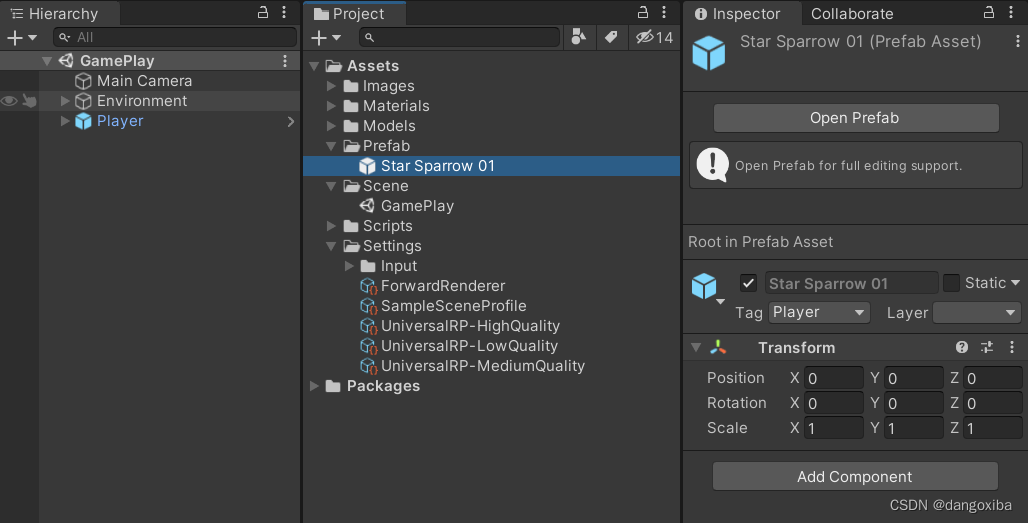Toggle Environment picking hand icon
This screenshot has height=523, width=1028.
[30, 101]
